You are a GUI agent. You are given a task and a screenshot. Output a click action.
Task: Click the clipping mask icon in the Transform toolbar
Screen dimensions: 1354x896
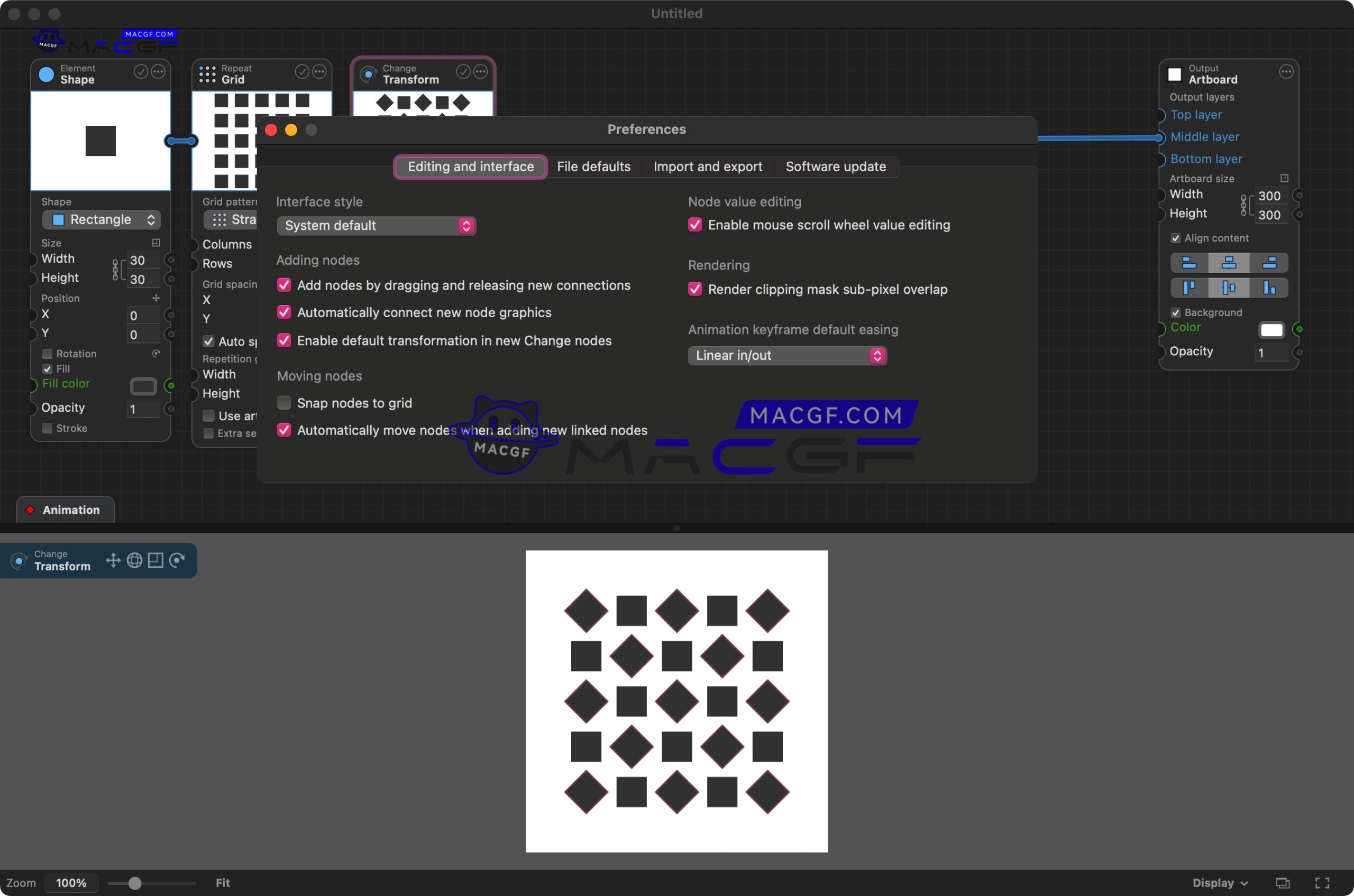155,560
